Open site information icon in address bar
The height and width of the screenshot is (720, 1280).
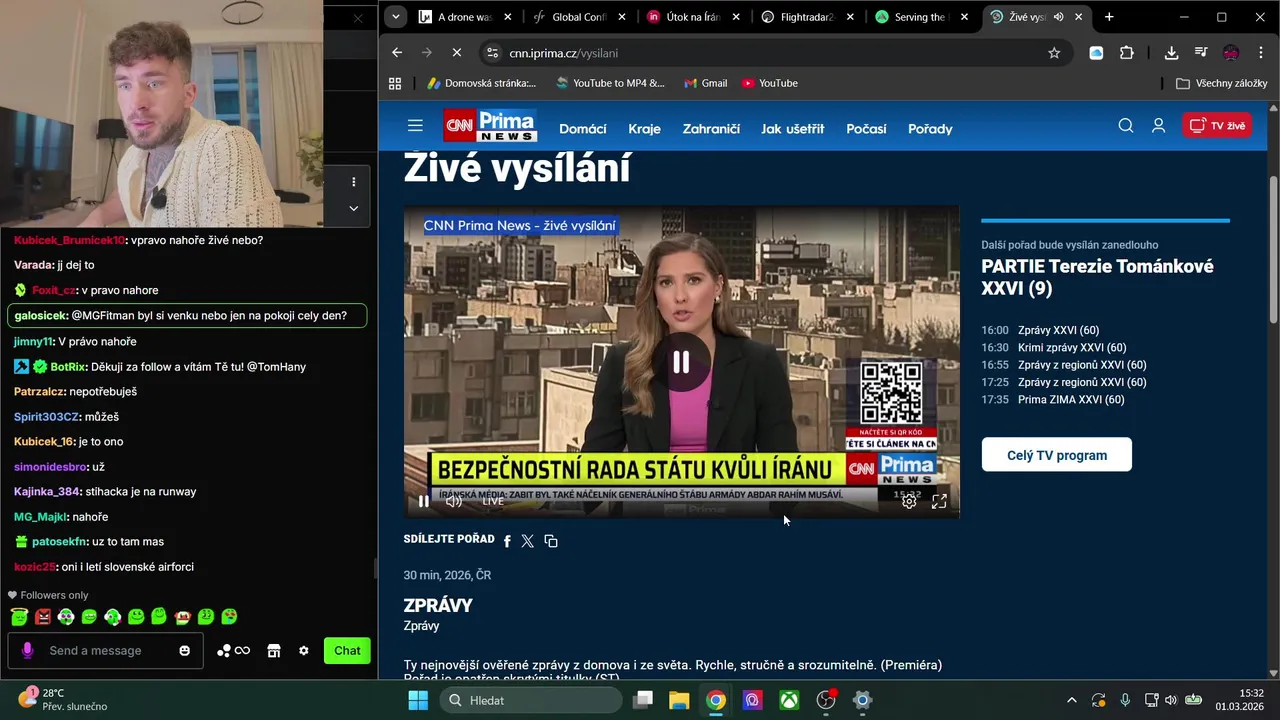tap(491, 53)
